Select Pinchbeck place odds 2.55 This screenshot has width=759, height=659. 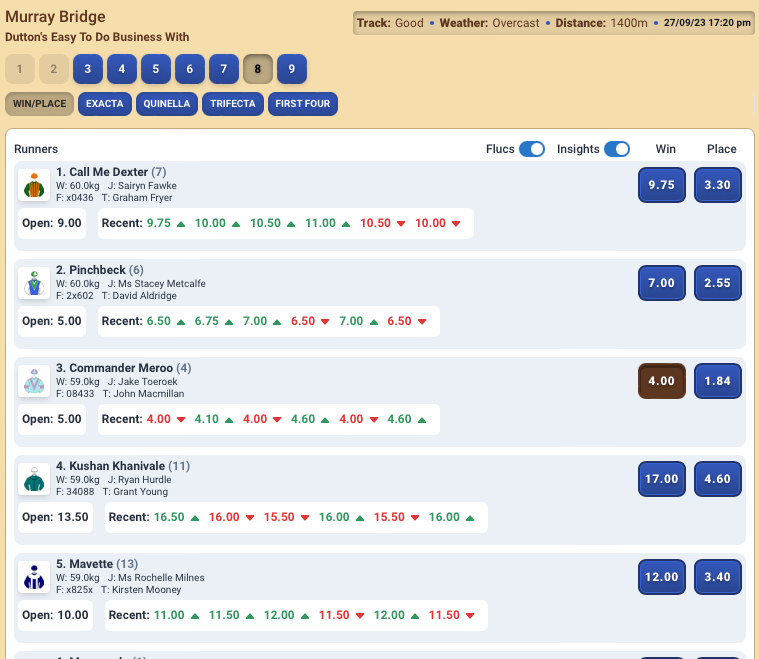717,283
